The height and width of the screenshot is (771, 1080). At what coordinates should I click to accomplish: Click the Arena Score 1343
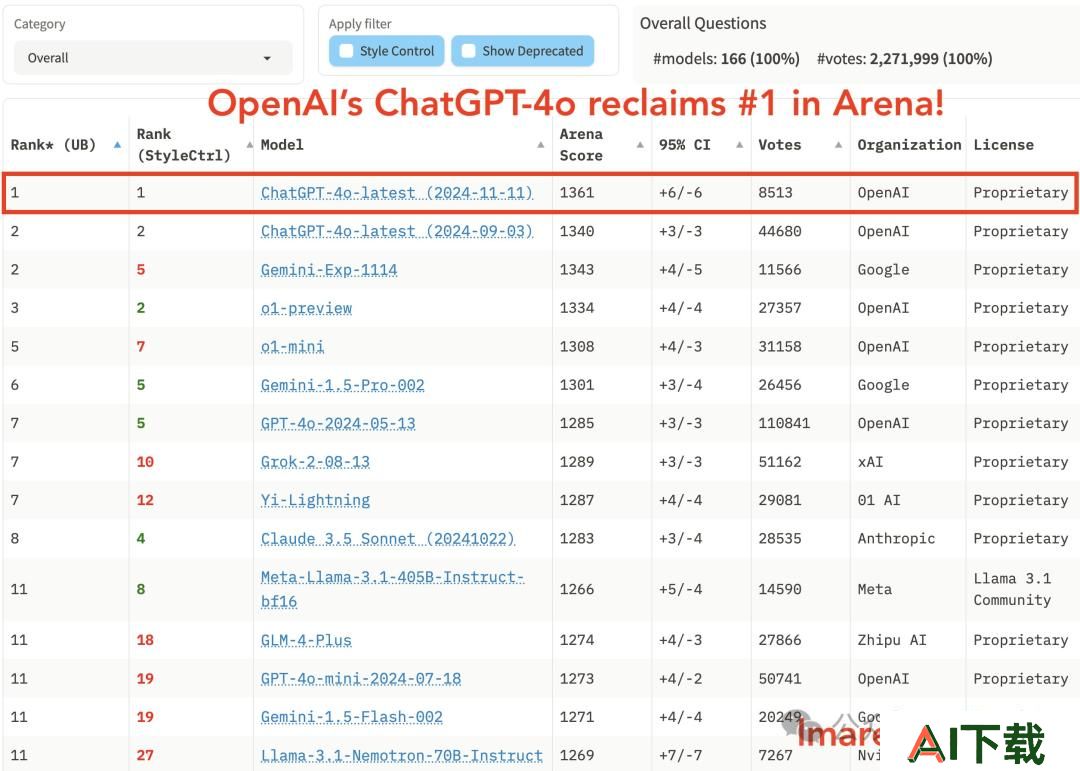[577, 270]
